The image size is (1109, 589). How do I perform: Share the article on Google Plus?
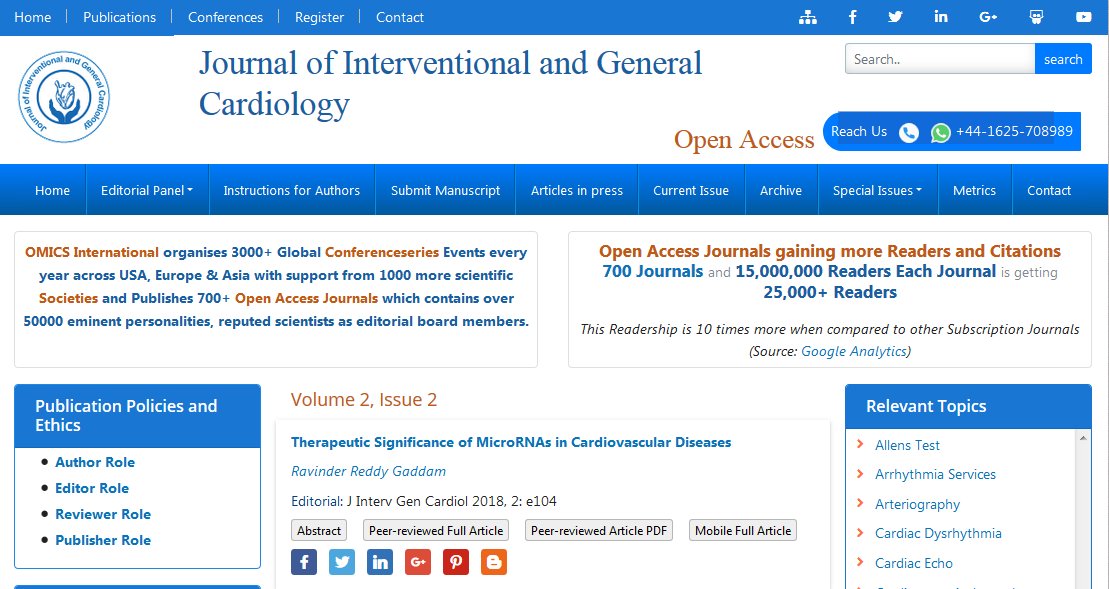click(x=418, y=562)
